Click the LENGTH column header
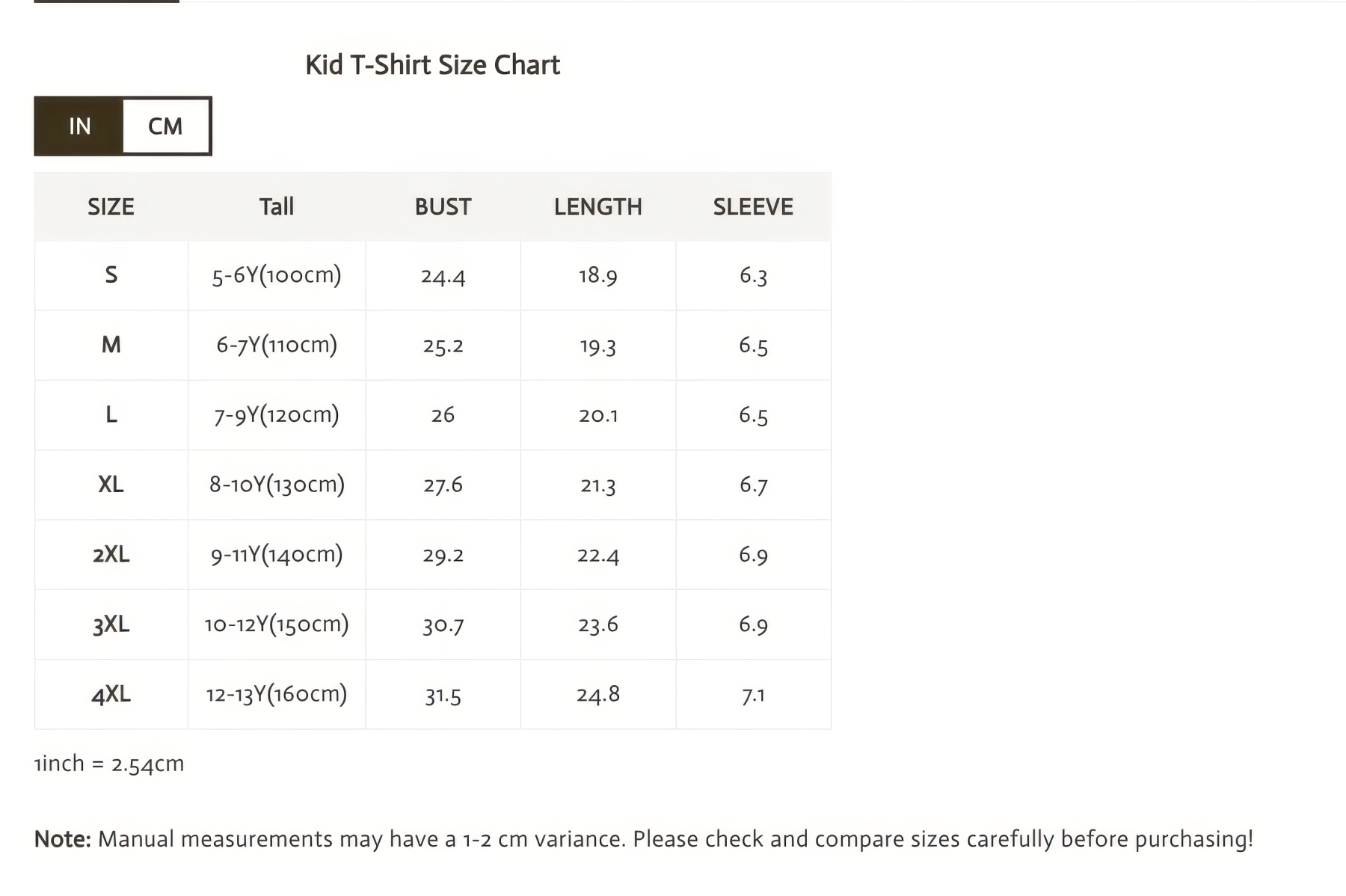Image resolution: width=1346 pixels, height=896 pixels. tap(597, 206)
